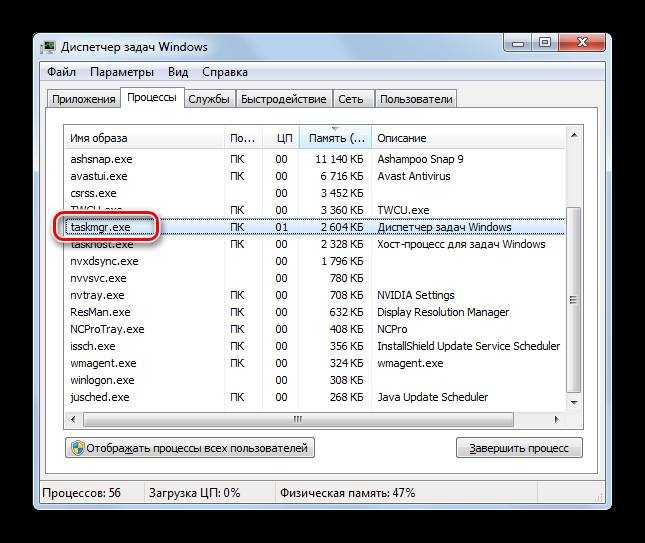Open the Справка menu

(225, 72)
